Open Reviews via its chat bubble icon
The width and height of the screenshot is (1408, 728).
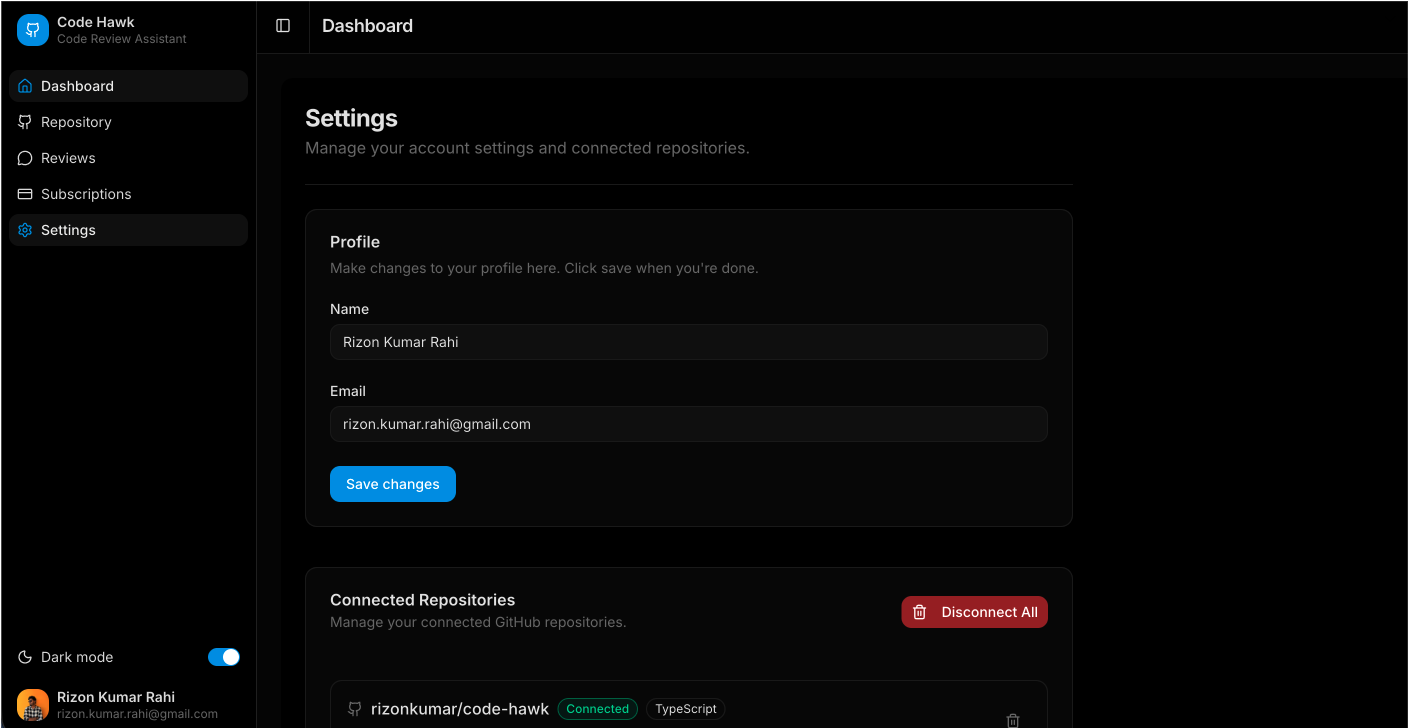point(24,158)
